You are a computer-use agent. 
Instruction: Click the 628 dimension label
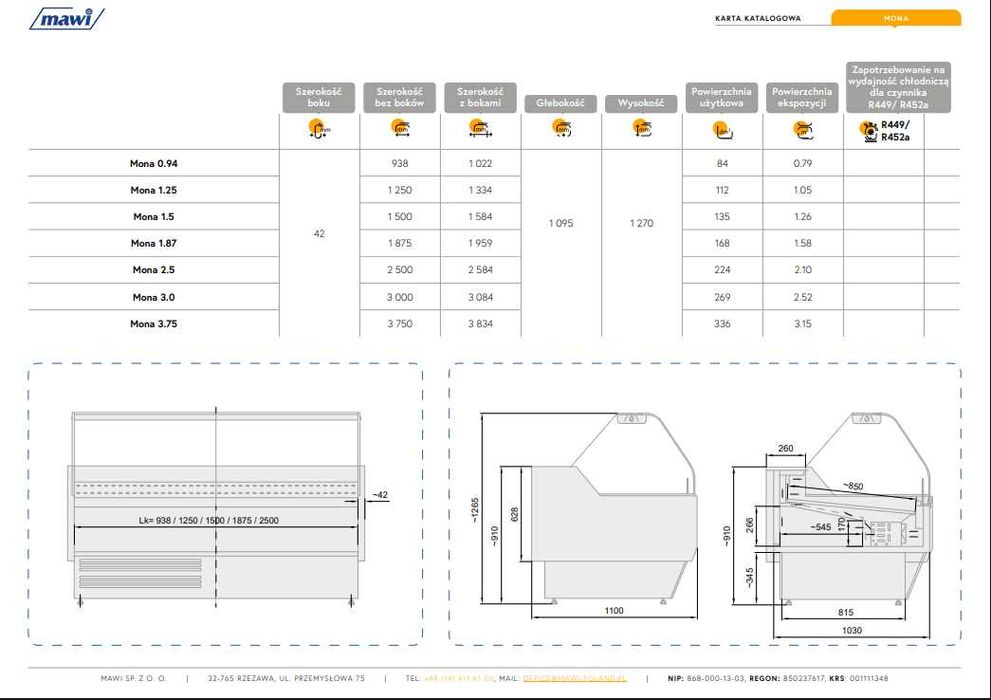[x=514, y=514]
